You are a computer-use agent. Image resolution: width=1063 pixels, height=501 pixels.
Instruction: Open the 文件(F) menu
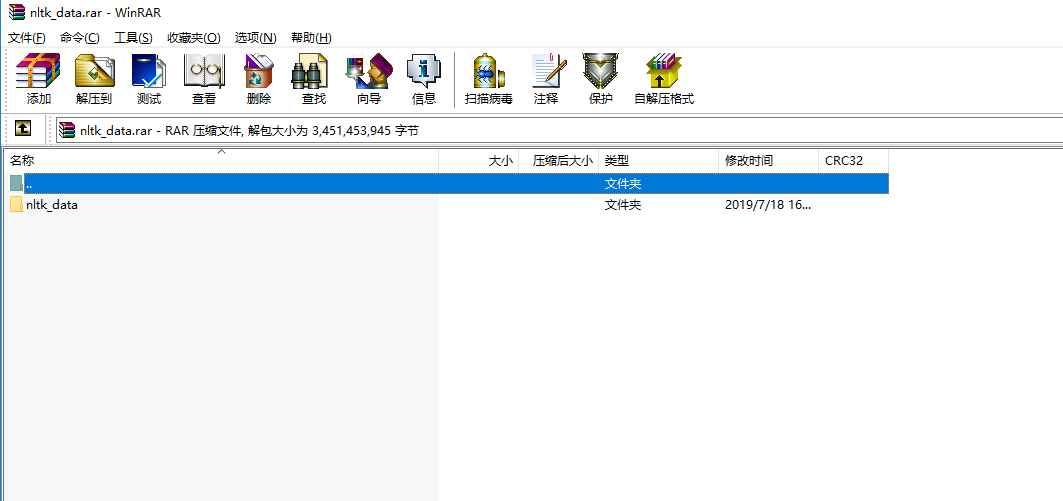26,37
